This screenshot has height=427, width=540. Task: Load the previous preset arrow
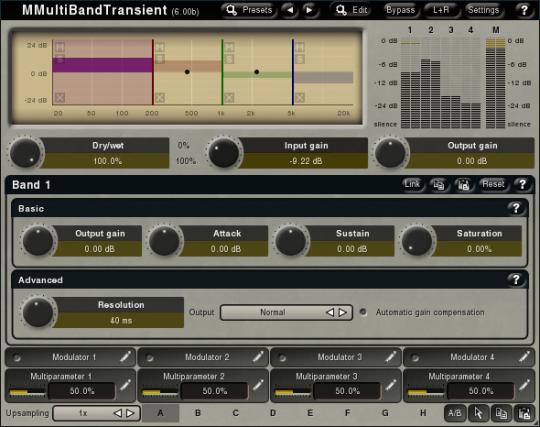coord(290,10)
